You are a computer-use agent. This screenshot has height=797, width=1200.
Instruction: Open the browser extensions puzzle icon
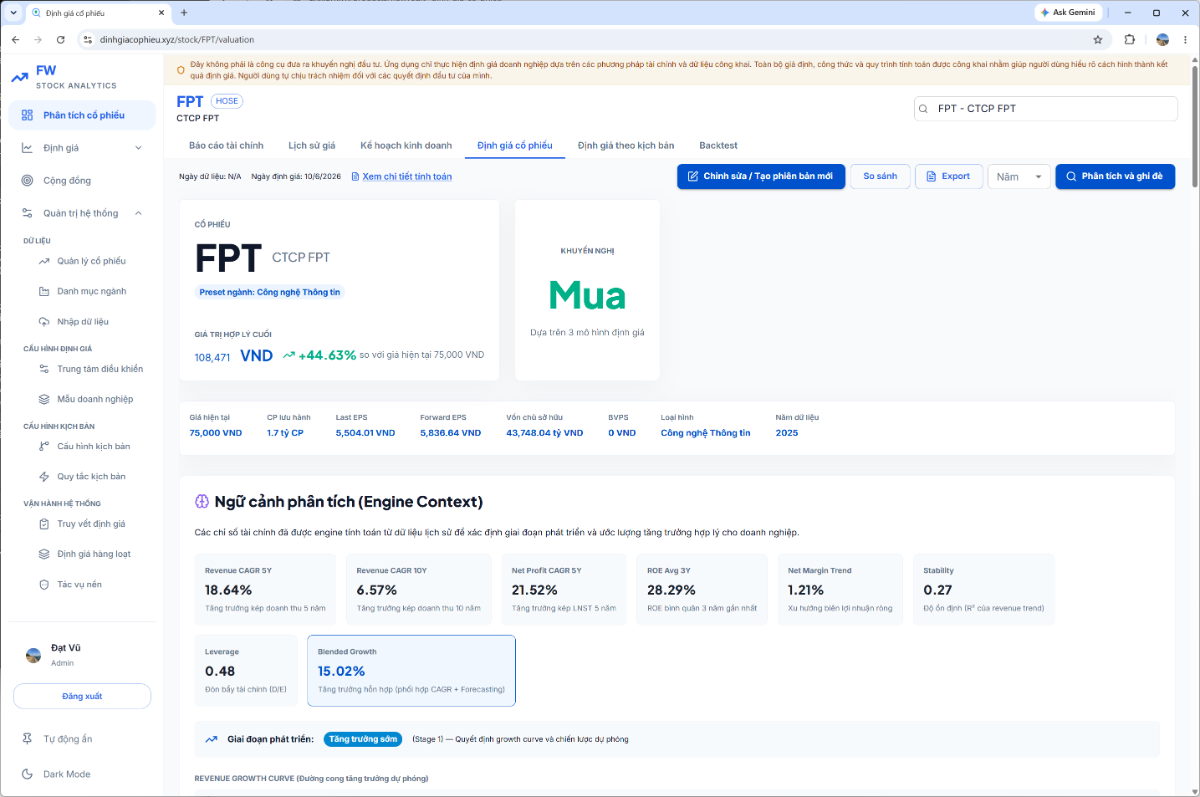[1130, 40]
